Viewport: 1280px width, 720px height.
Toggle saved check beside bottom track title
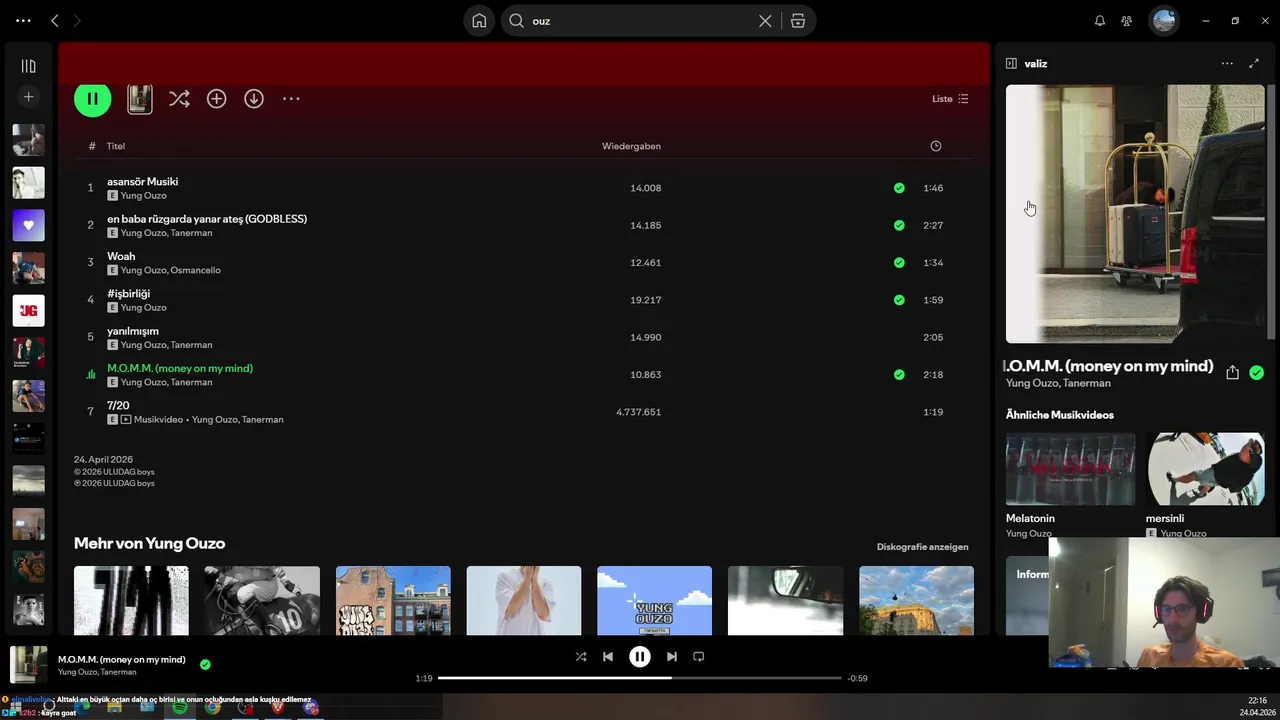click(205, 664)
